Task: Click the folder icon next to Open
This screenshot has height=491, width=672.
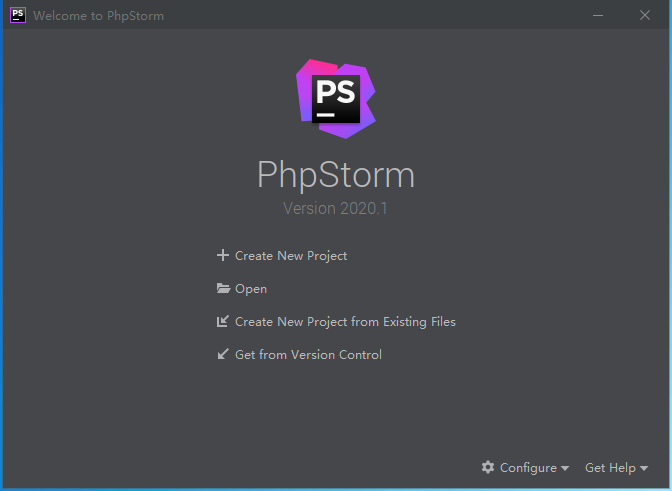Action: coord(223,288)
